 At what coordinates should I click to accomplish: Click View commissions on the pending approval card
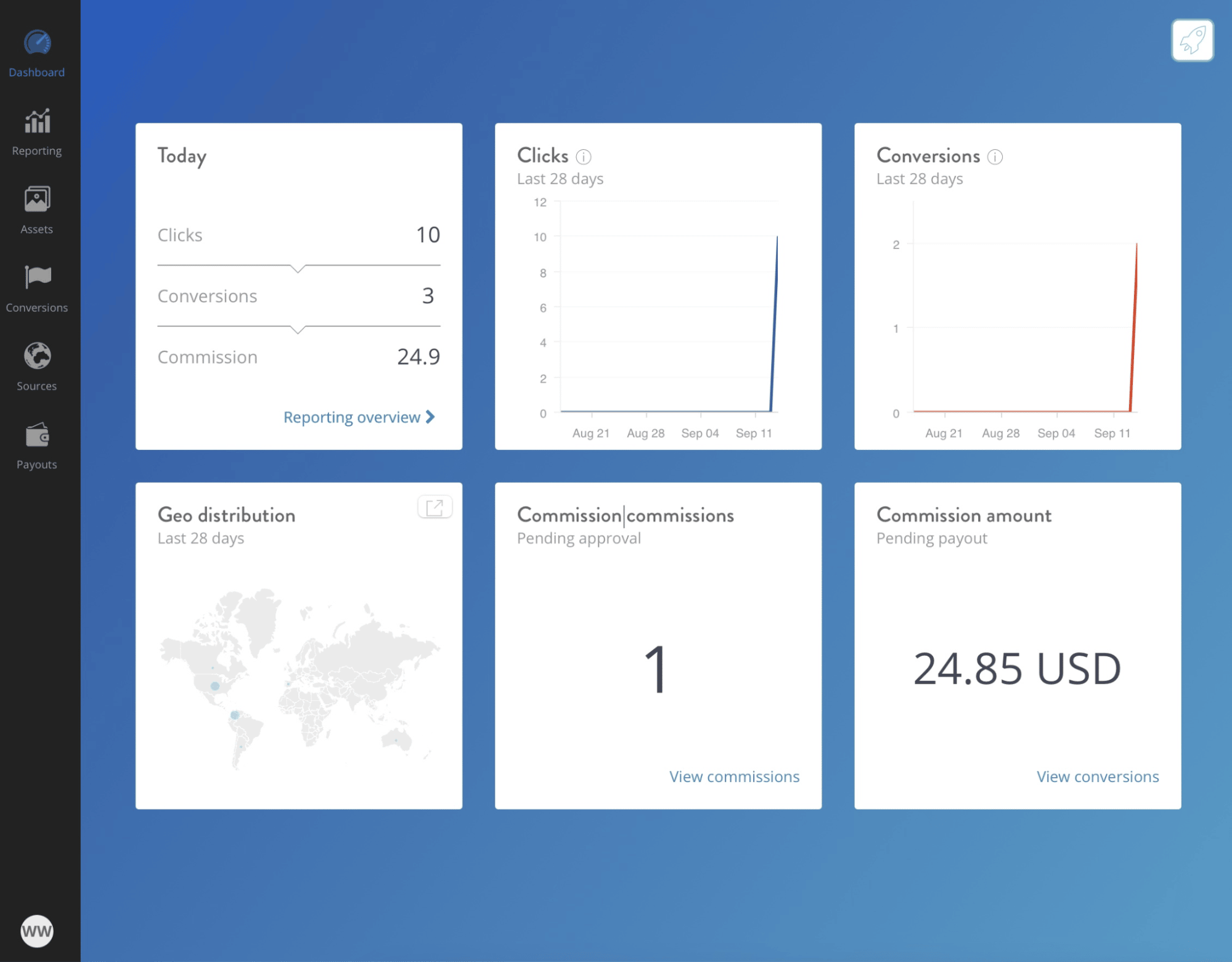coord(734,777)
